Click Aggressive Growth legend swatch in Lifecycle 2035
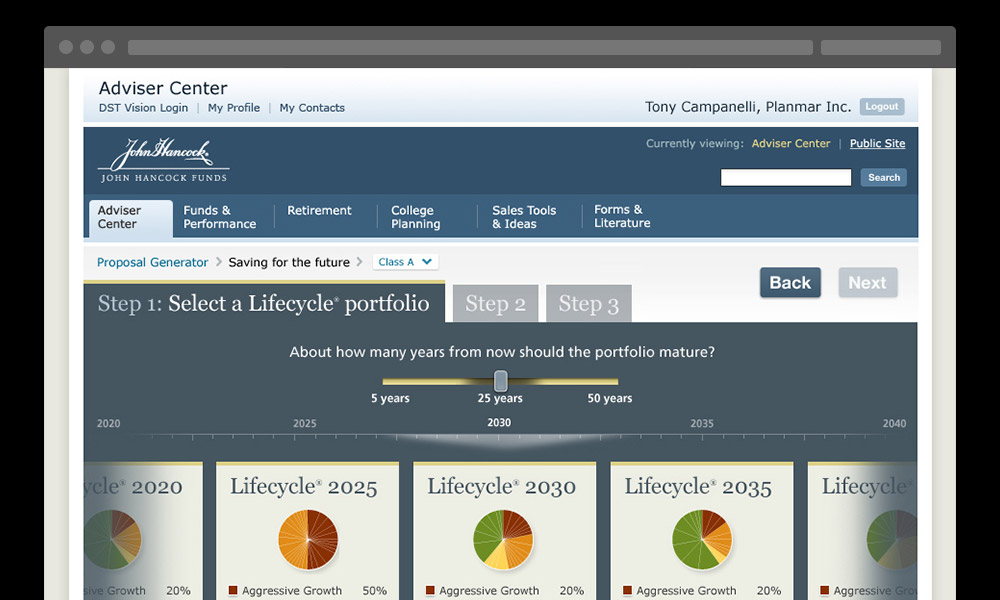The width and height of the screenshot is (1000, 600). (628, 590)
